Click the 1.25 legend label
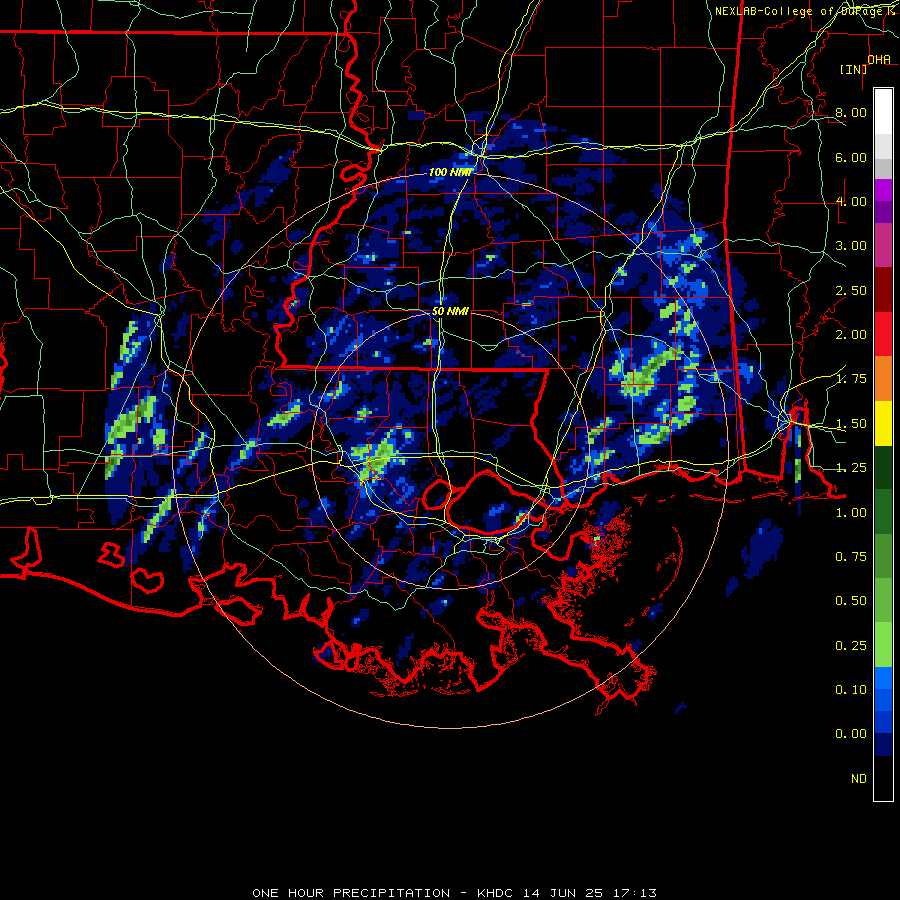Image resolution: width=900 pixels, height=900 pixels. (x=850, y=468)
